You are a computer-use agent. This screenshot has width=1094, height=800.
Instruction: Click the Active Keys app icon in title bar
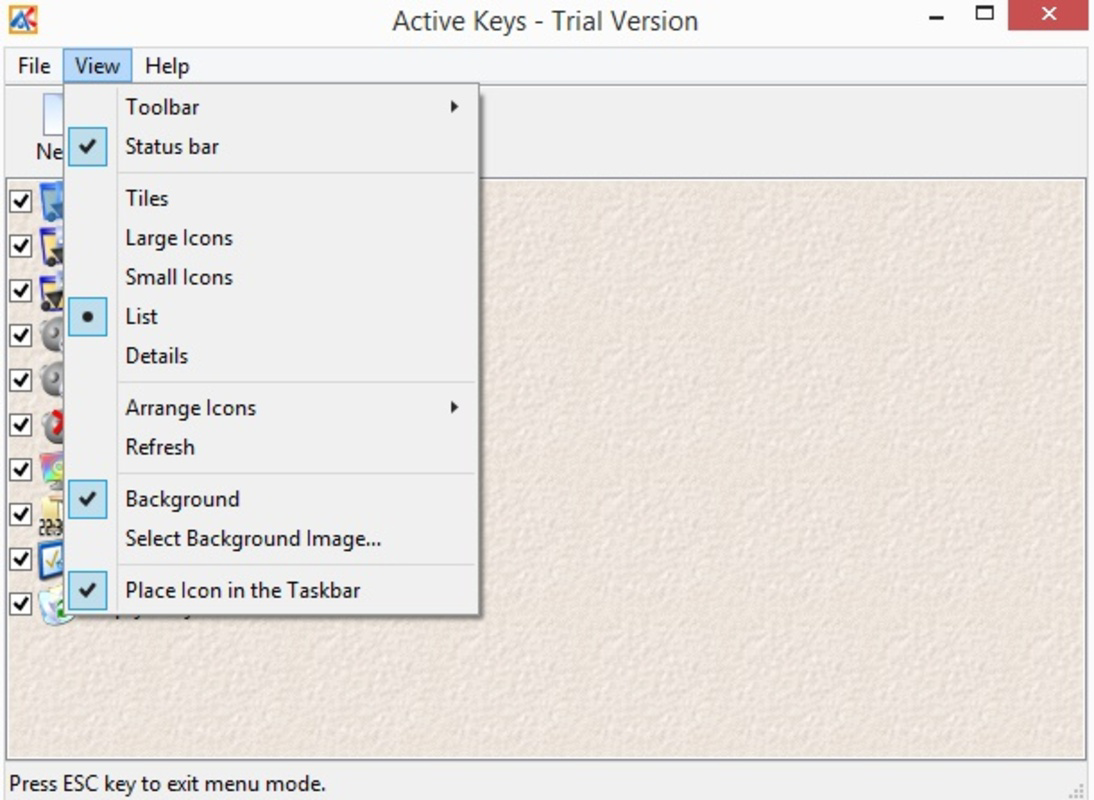[x=23, y=20]
